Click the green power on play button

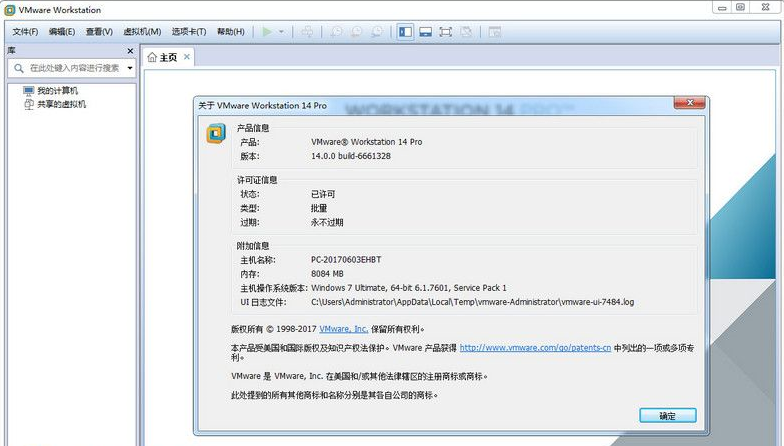pyautogui.click(x=267, y=32)
